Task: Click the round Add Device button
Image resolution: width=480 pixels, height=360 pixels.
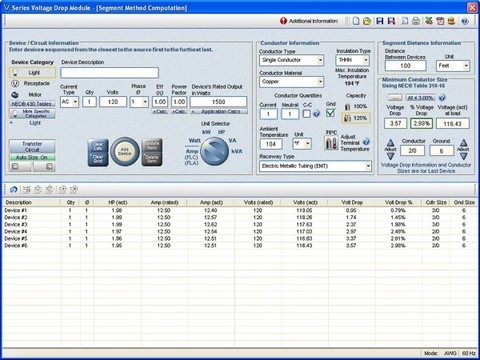Action: 125,152
